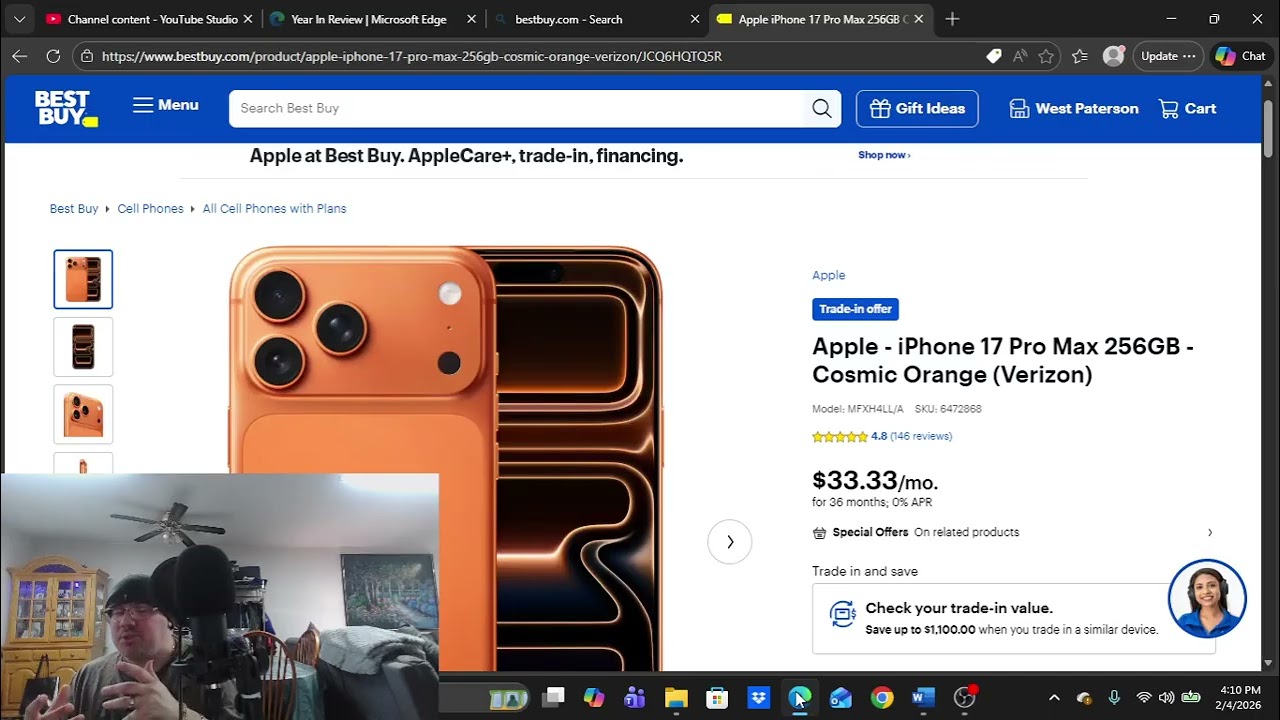Open the Copilot Chat button

pyautogui.click(x=1241, y=56)
